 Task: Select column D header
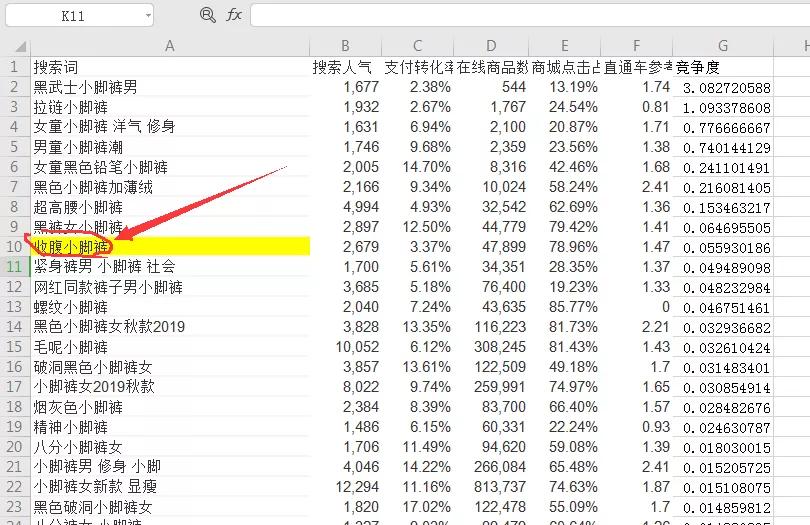tap(491, 46)
